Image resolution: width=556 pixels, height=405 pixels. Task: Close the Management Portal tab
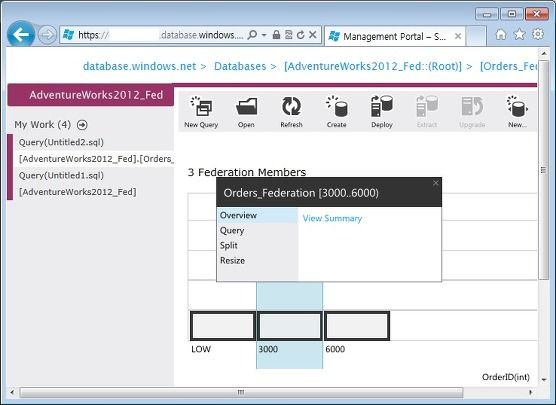[458, 36]
